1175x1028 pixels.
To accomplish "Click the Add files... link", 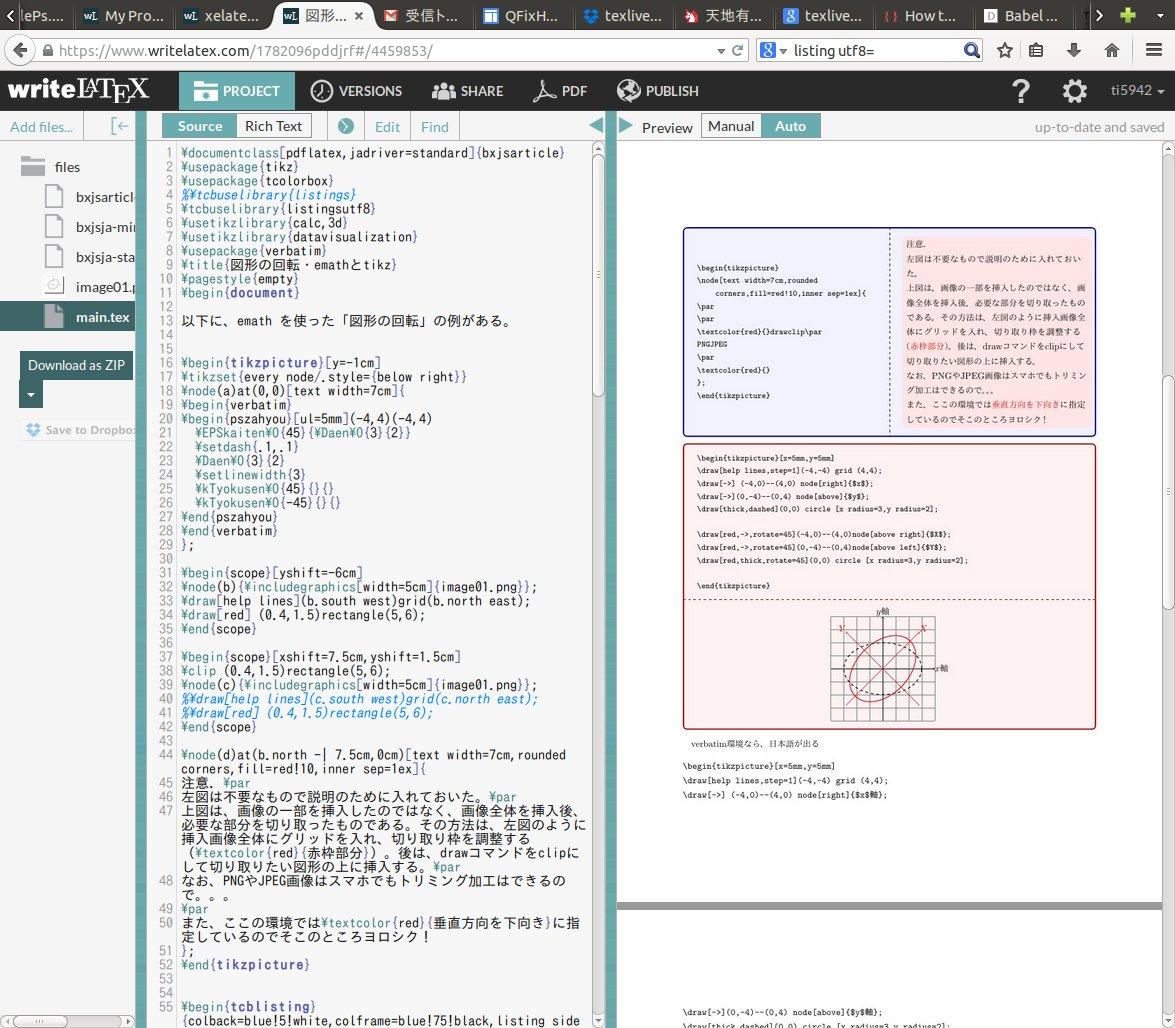I will pos(42,127).
